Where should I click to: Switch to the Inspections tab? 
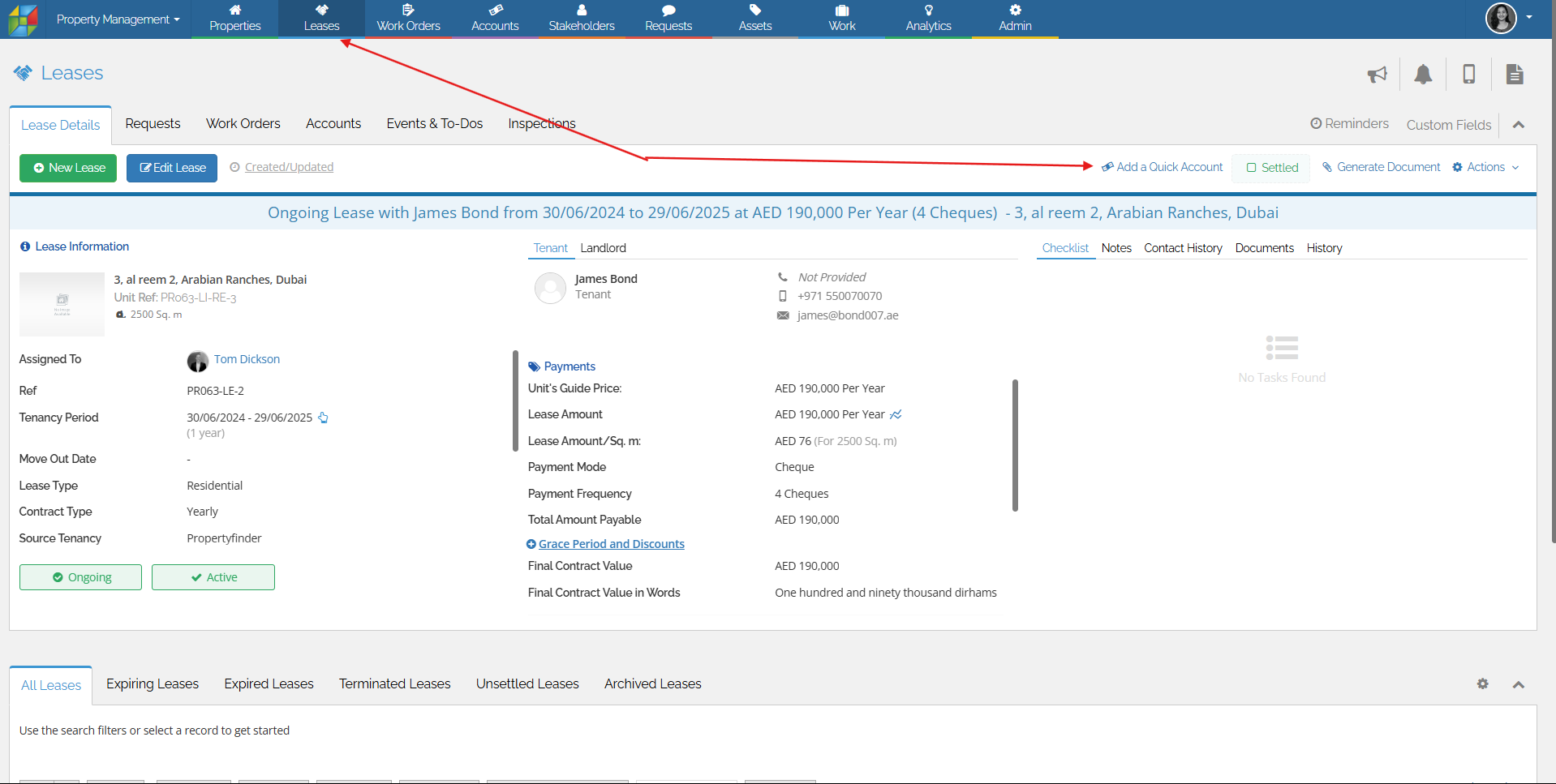click(541, 123)
